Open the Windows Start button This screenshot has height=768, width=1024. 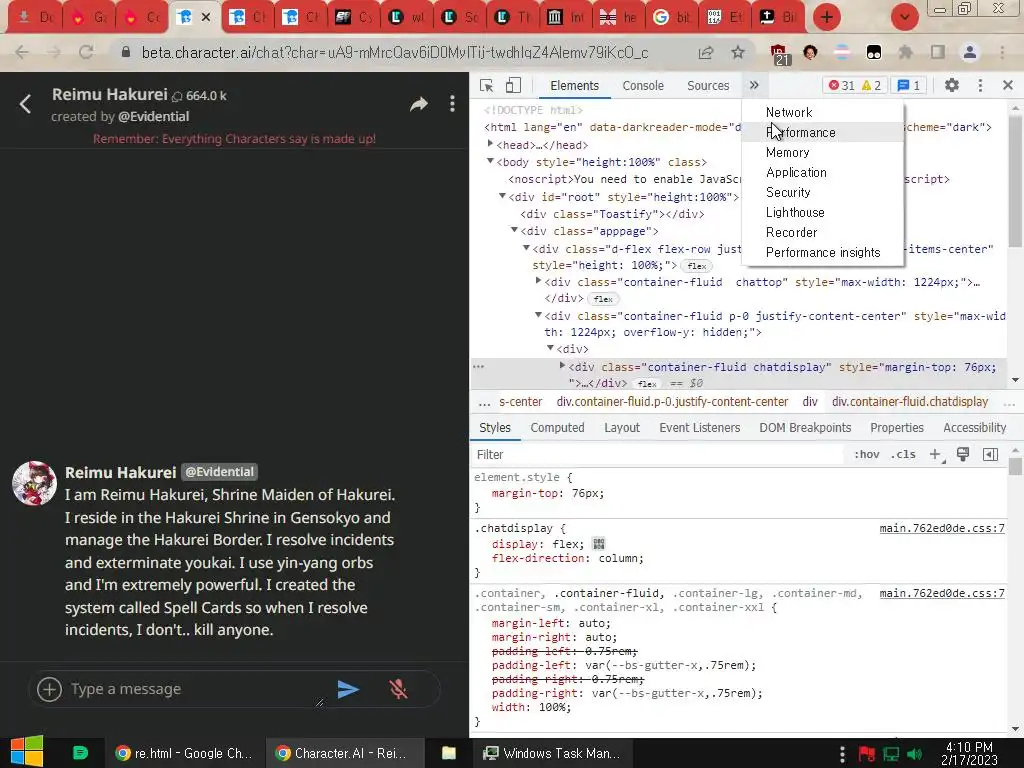[27, 752]
